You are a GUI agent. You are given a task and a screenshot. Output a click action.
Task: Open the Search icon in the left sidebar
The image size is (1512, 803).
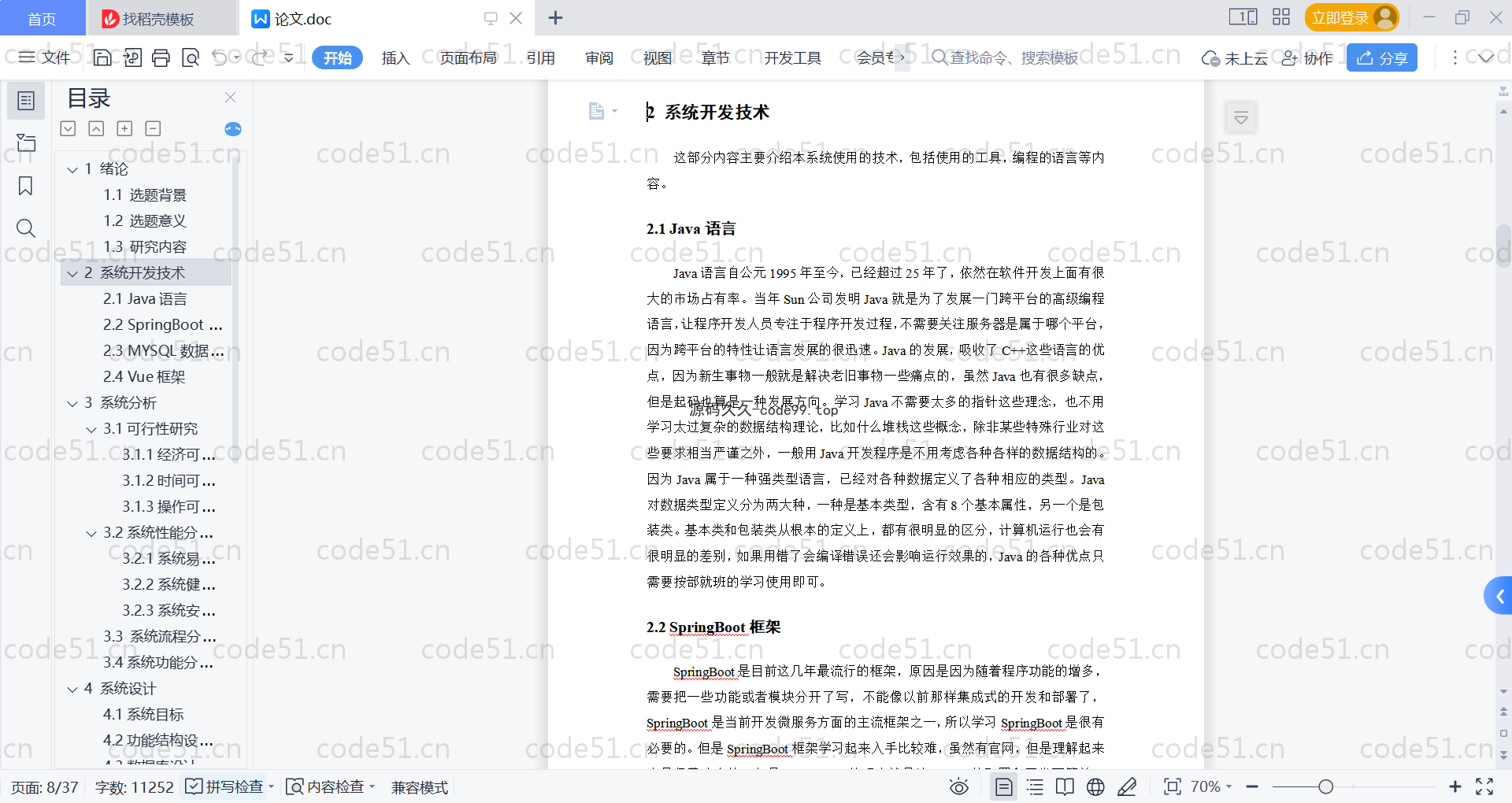point(25,228)
